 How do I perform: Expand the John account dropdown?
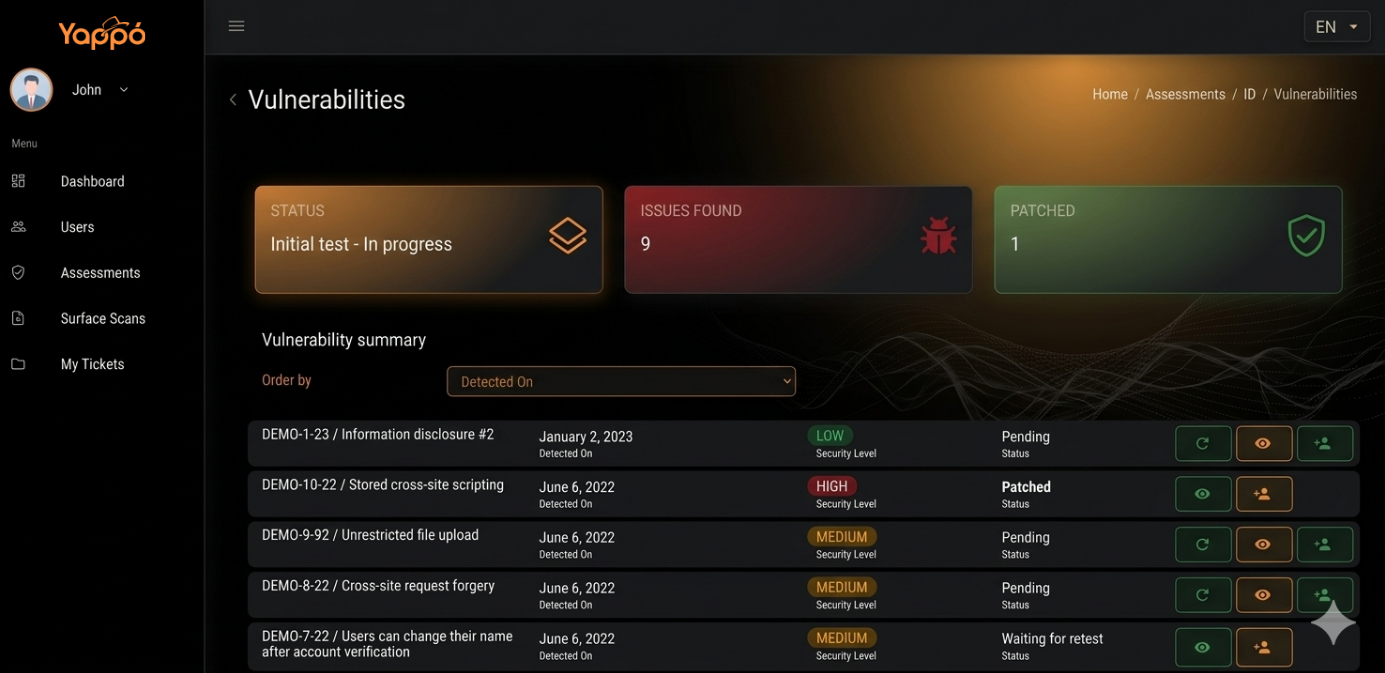pos(123,89)
